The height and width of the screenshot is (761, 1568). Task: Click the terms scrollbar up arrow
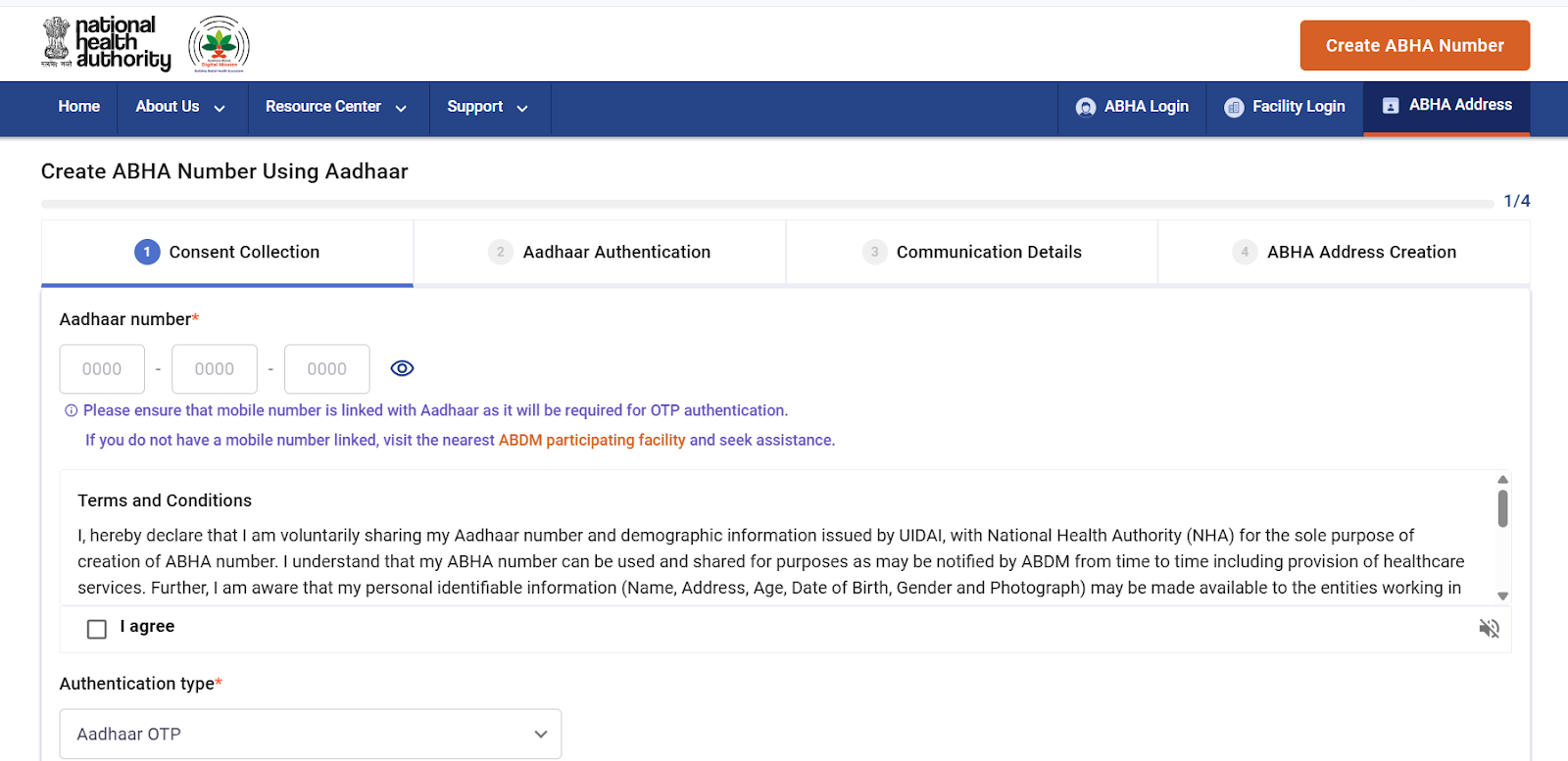[1502, 480]
